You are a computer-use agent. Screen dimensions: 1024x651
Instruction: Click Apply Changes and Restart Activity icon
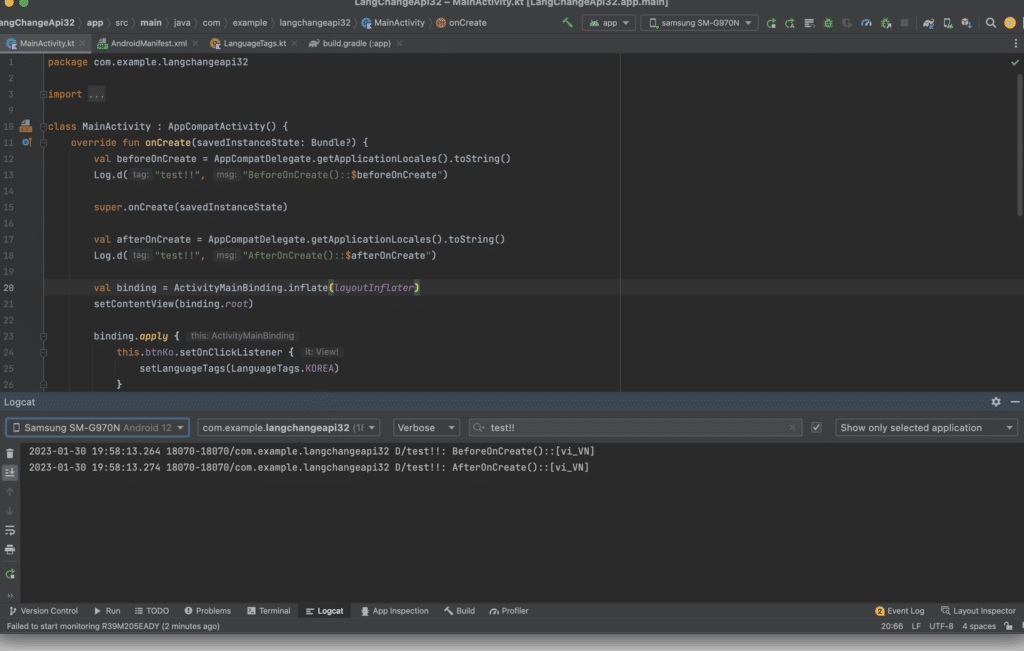(790, 23)
